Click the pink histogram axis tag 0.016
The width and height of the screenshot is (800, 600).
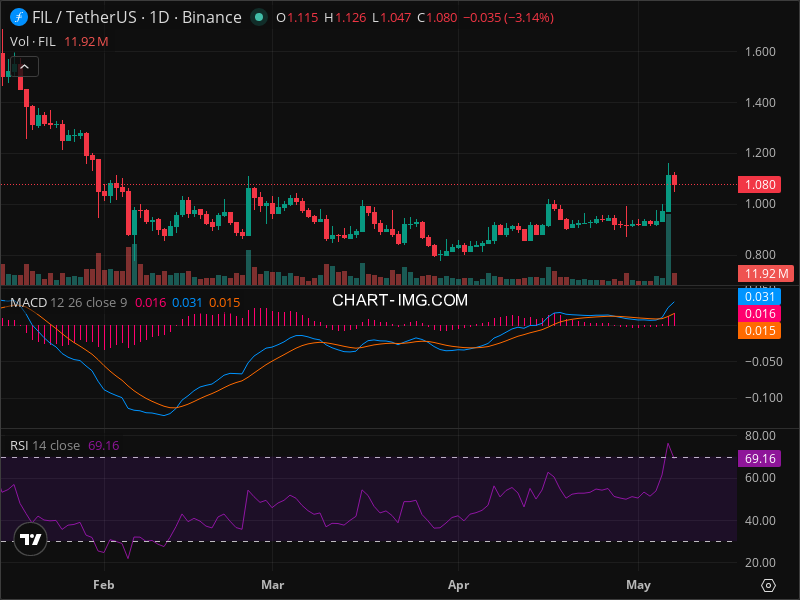759,314
